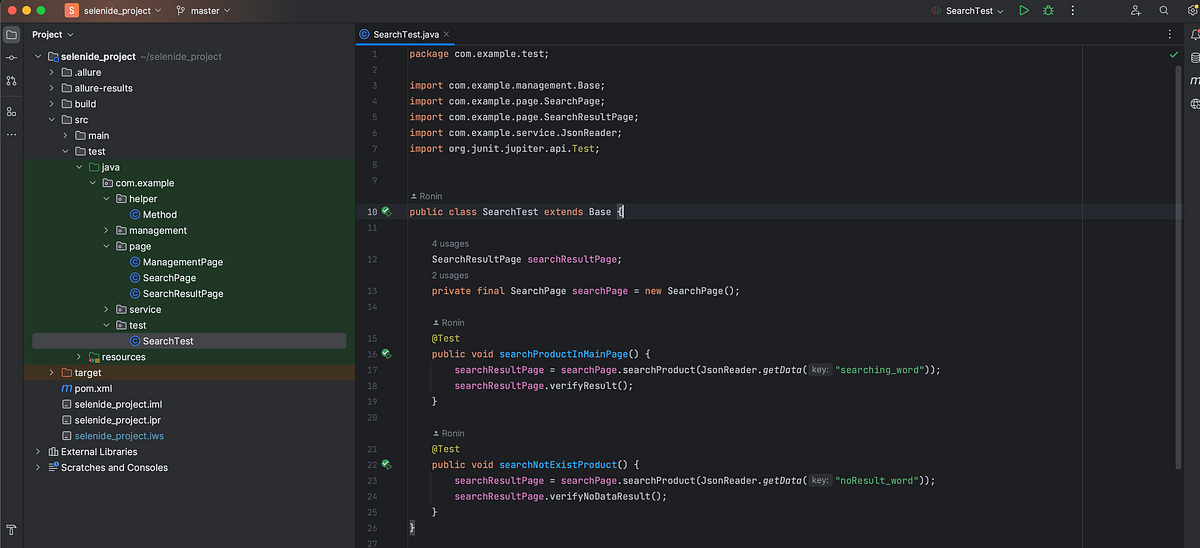Image resolution: width=1200 pixels, height=548 pixels.
Task: Close the SearchTest.java tab
Action: coord(446,34)
